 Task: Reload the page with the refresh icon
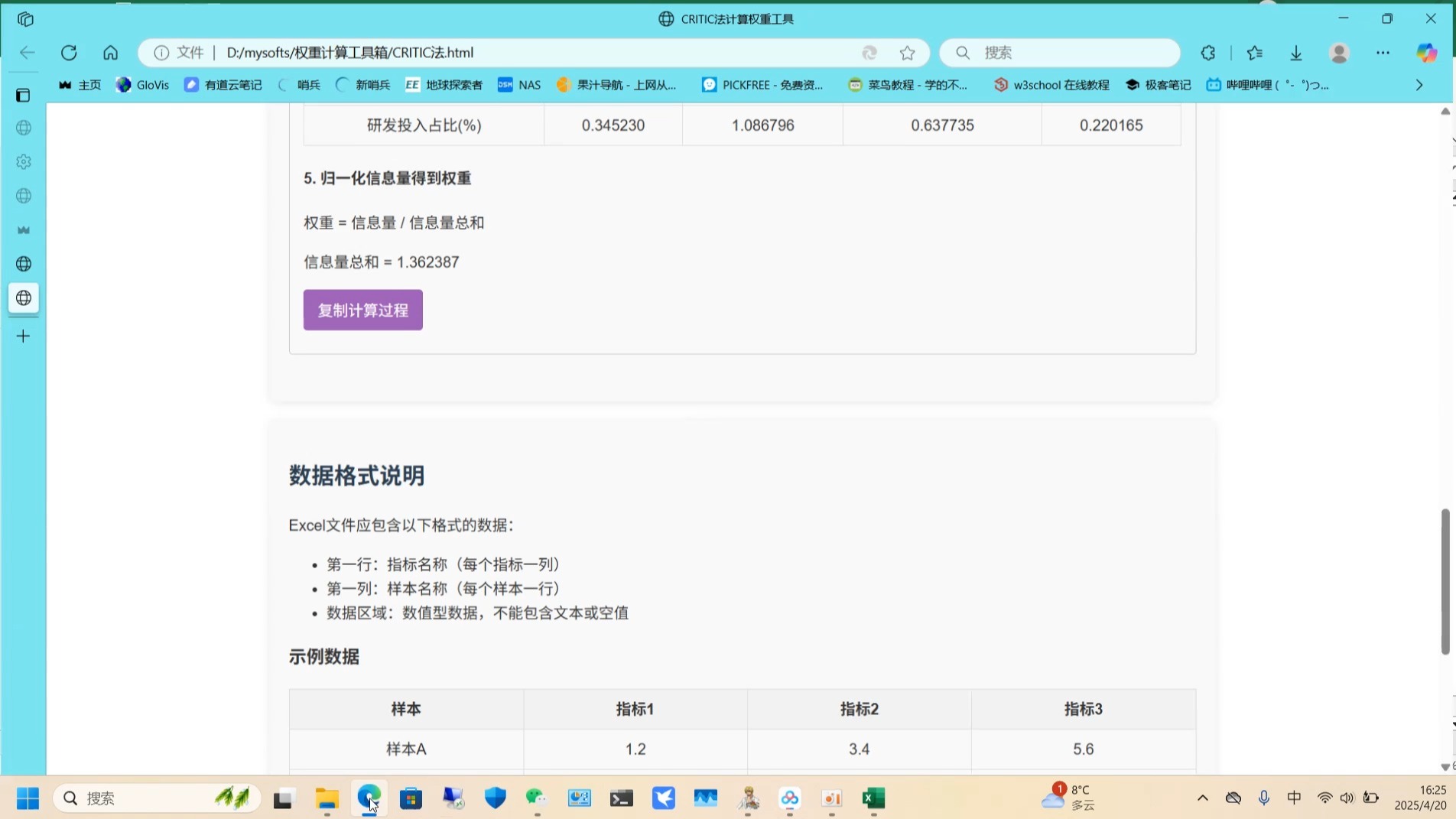point(69,53)
